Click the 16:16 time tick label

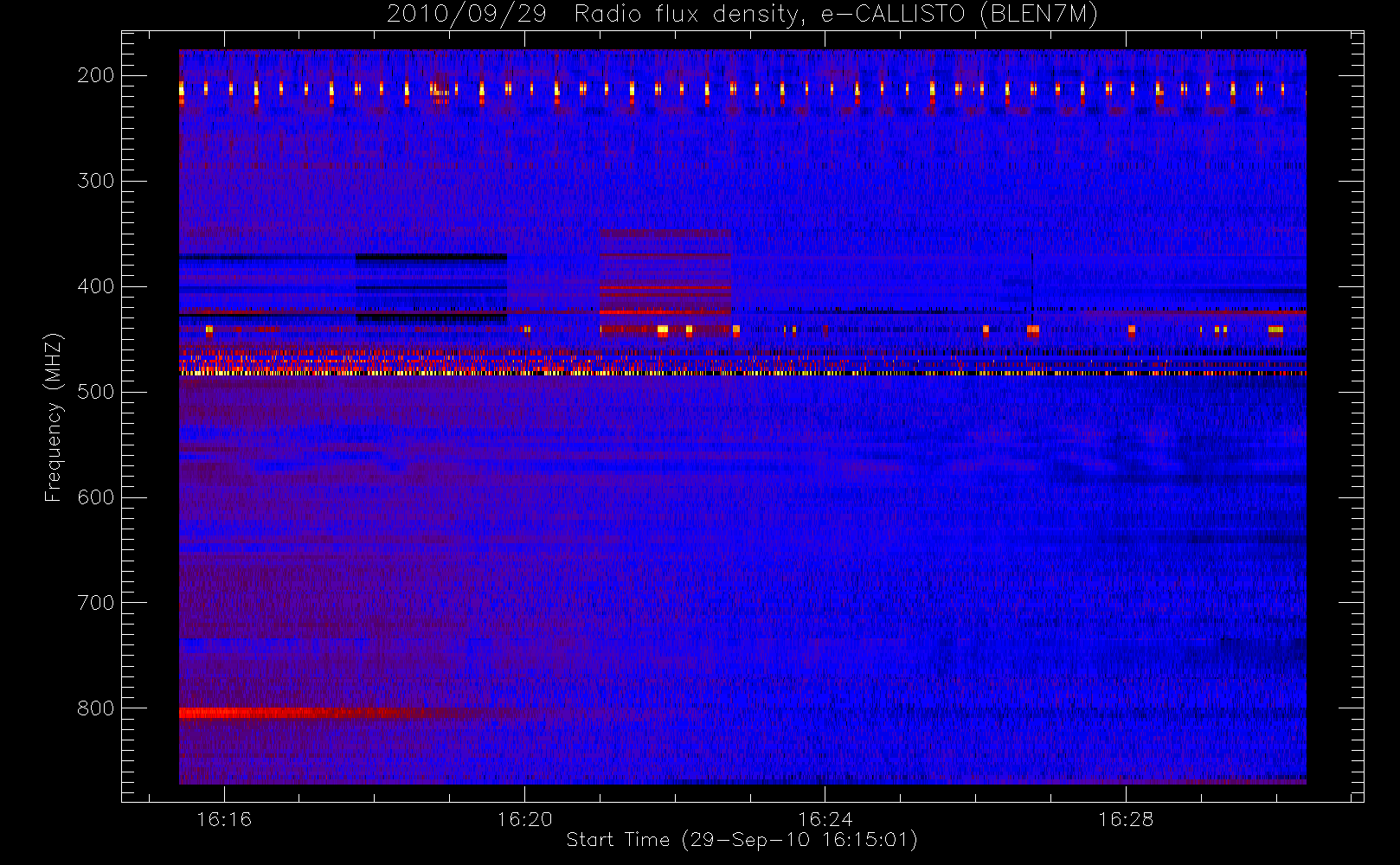tap(224, 819)
